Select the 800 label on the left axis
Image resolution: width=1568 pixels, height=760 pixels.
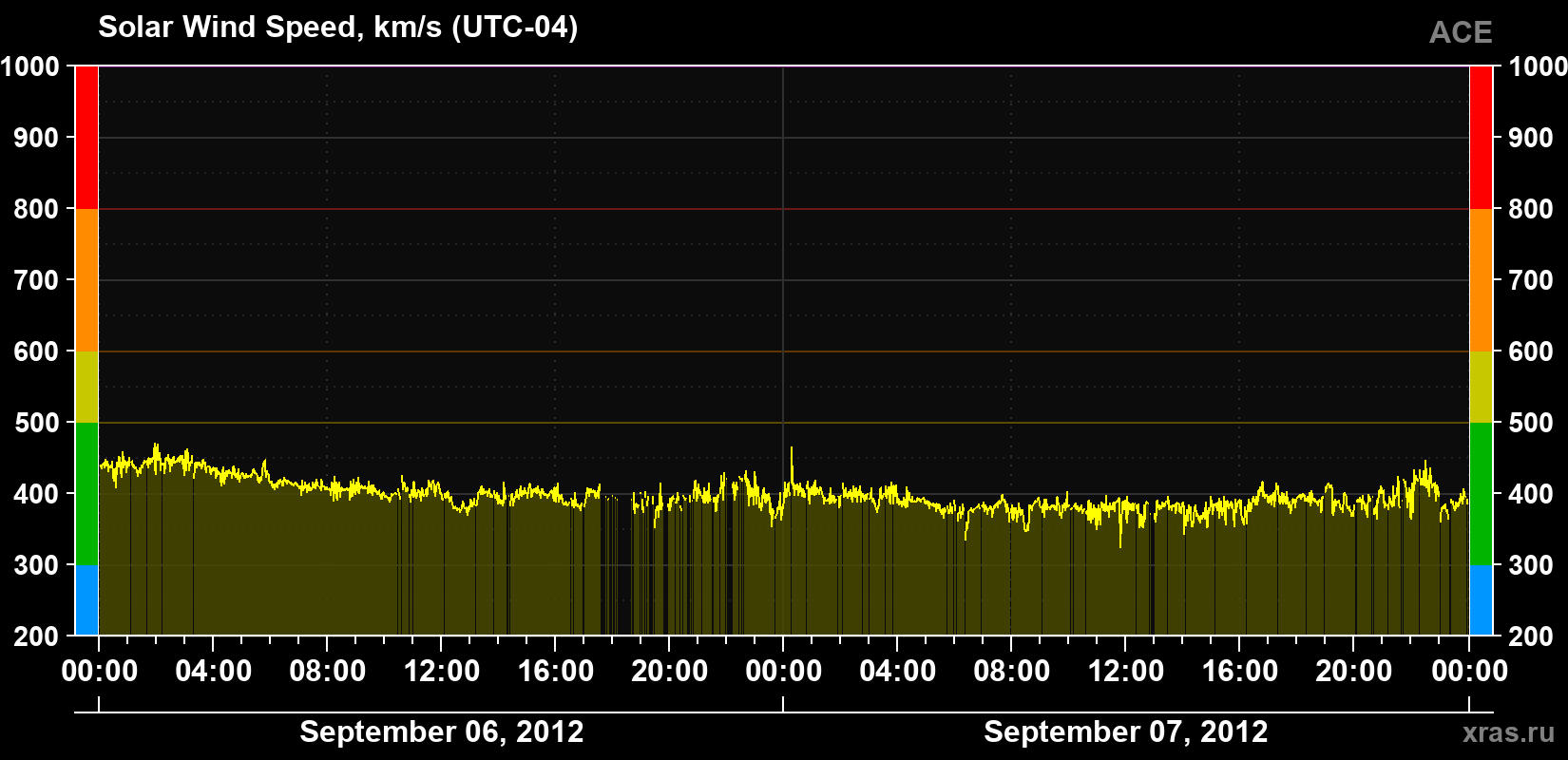(37, 209)
